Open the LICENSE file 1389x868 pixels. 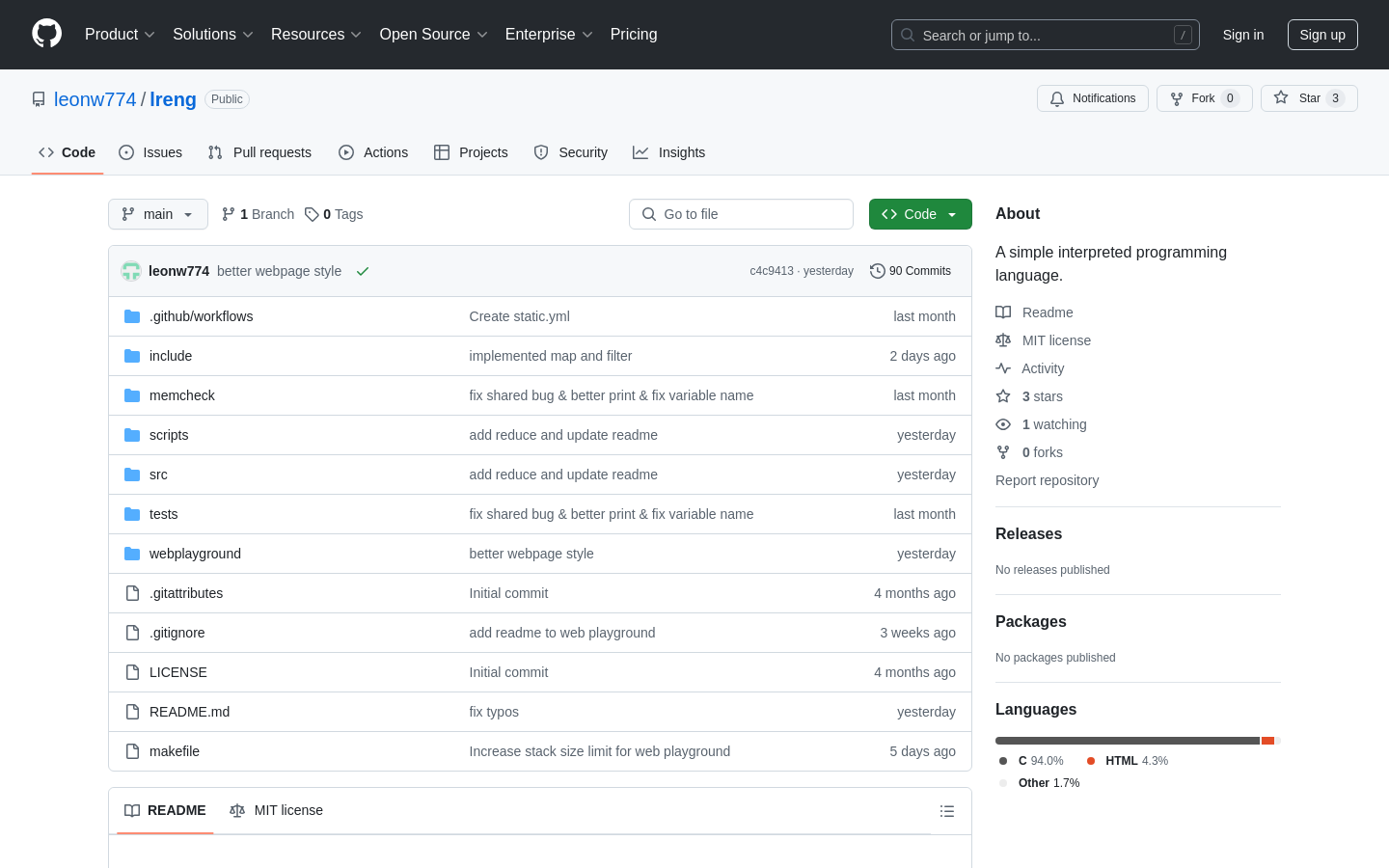(178, 672)
